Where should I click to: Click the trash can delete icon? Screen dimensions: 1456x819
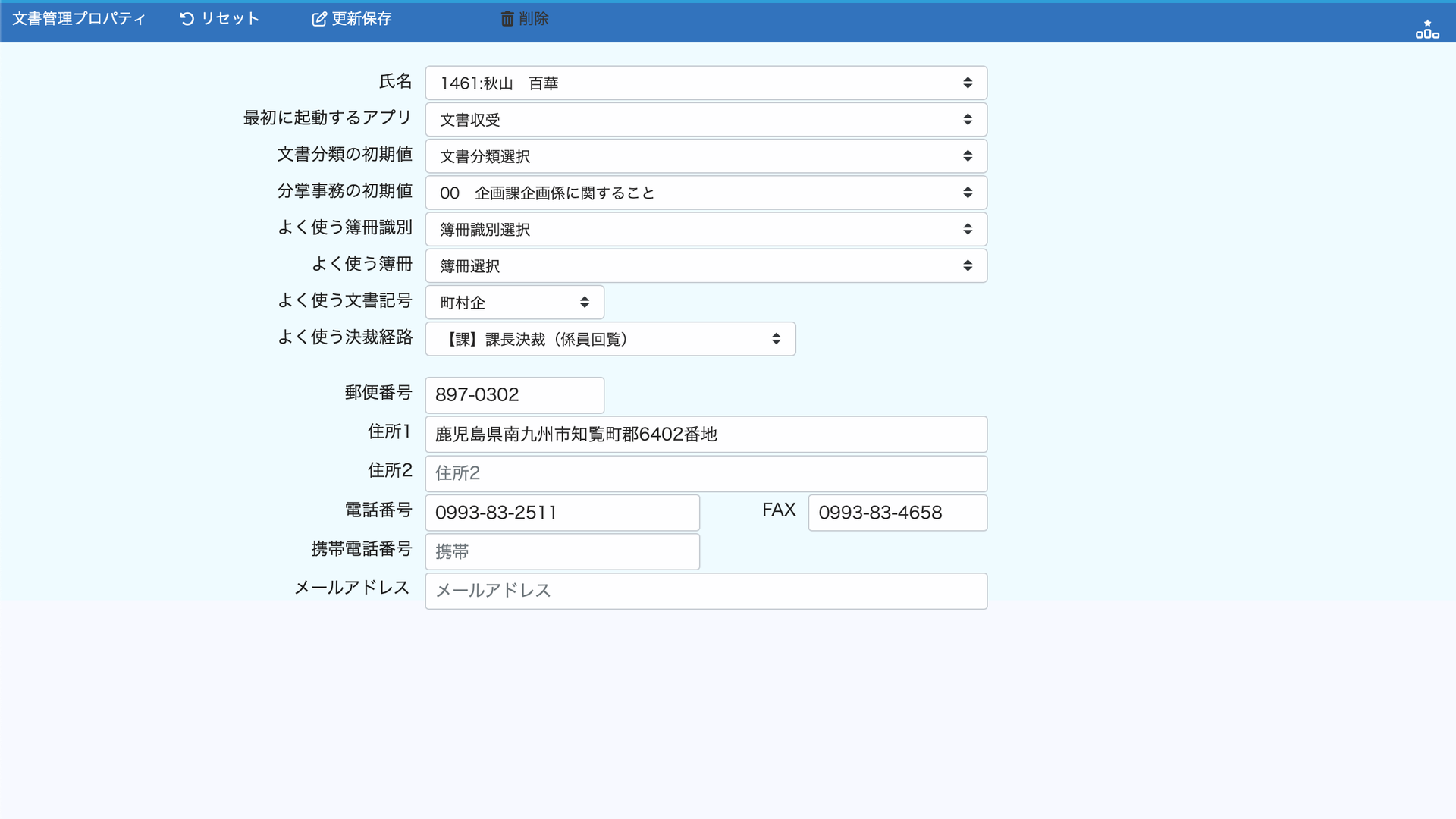(507, 19)
